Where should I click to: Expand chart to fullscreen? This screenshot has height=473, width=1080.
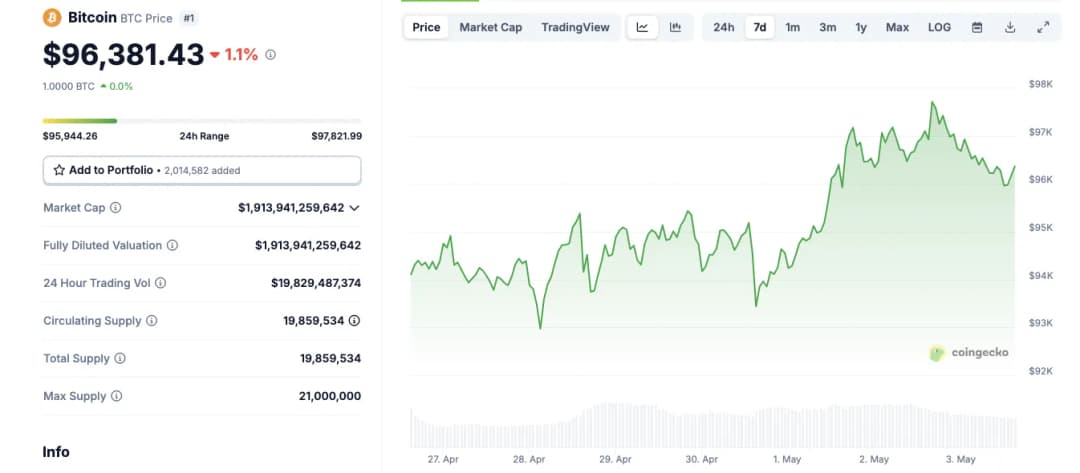tap(1043, 27)
